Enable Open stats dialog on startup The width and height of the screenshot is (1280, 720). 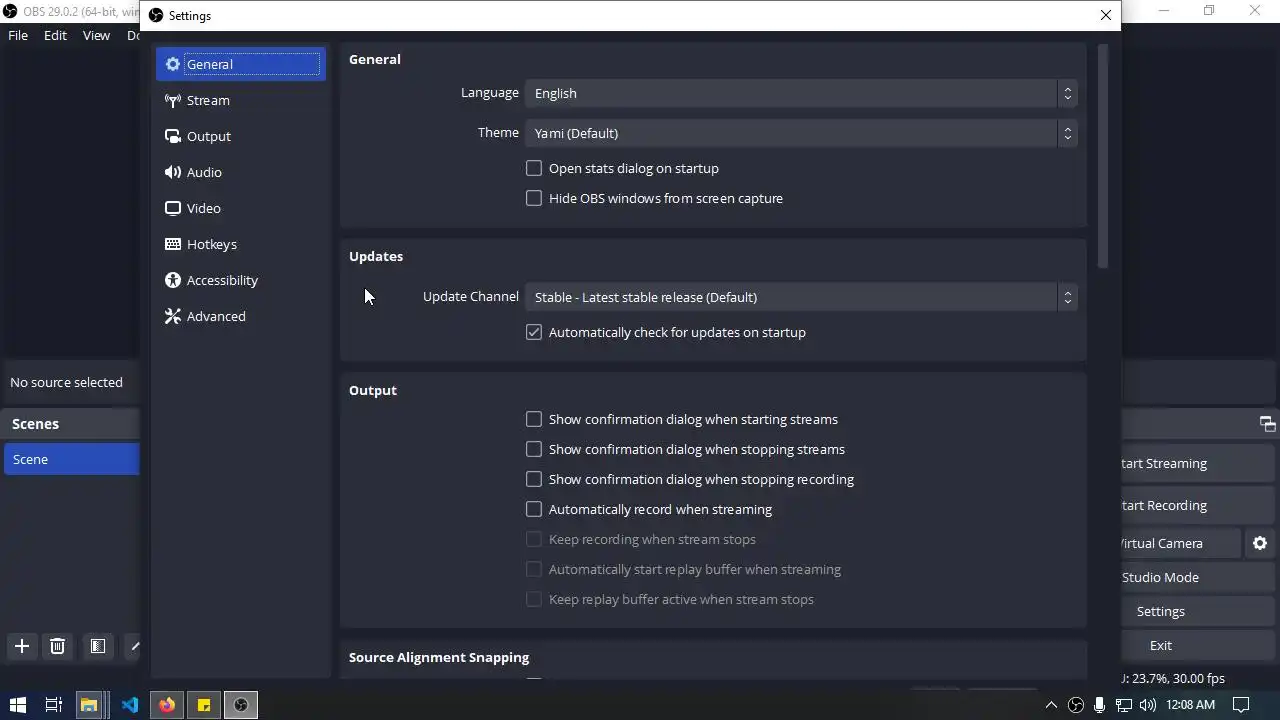[x=534, y=168]
